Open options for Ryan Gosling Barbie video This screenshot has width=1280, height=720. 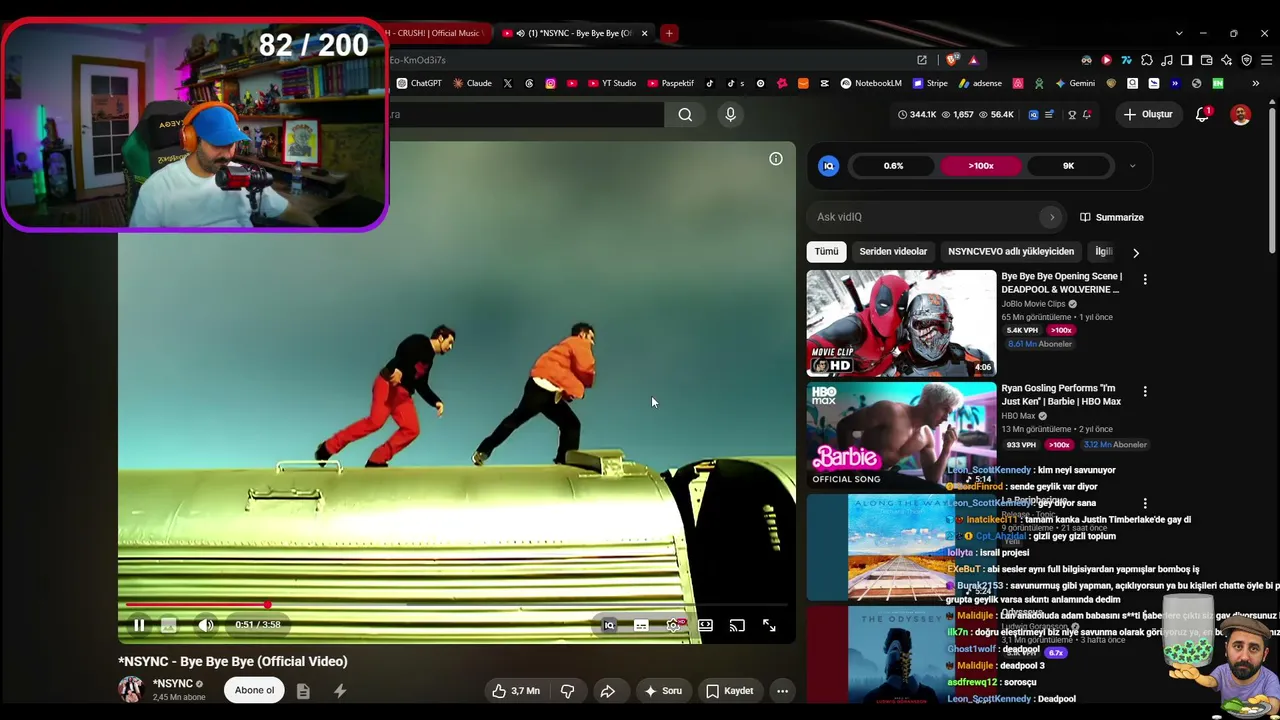[x=1145, y=392]
